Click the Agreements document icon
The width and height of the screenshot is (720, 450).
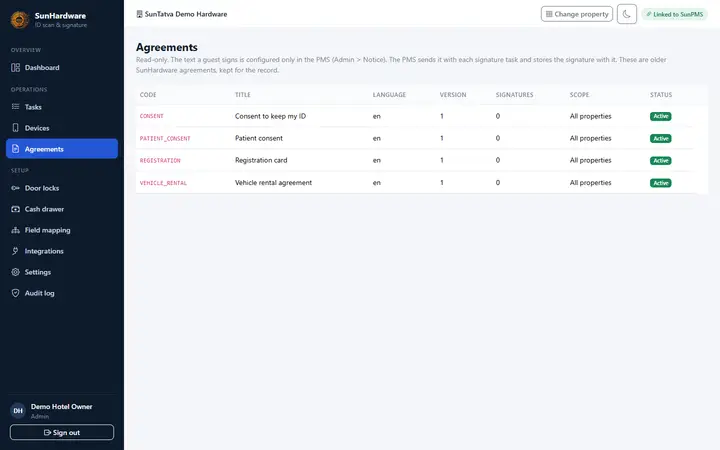click(16, 149)
